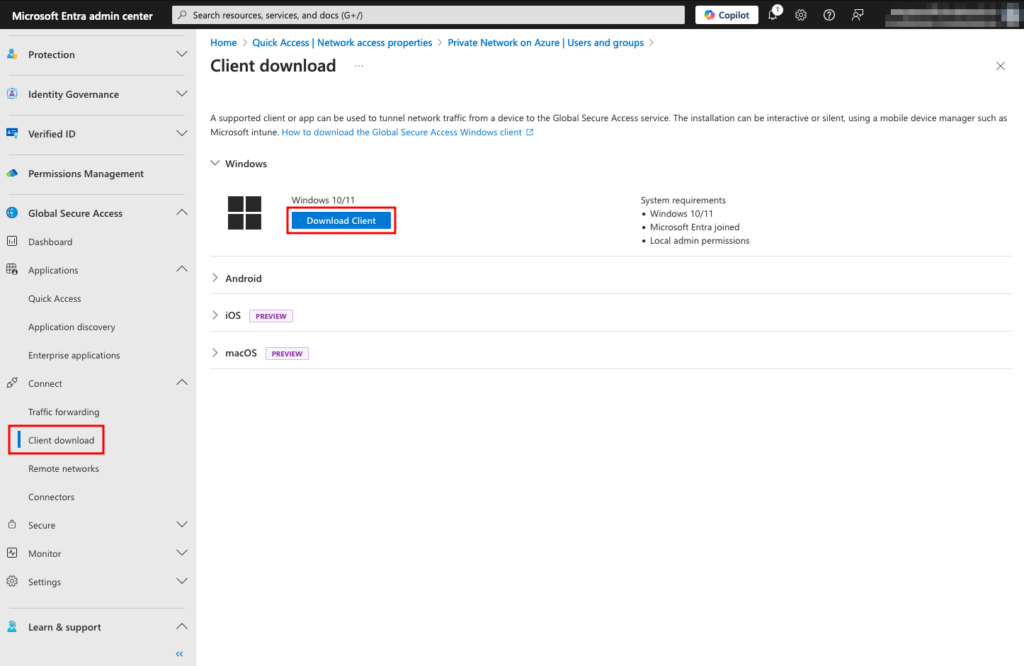Expand the Secure section chevron
The width and height of the screenshot is (1024, 666).
pyautogui.click(x=182, y=524)
